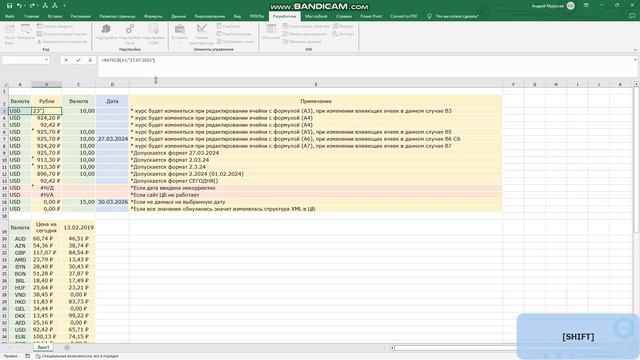Screen dimensions: 640x360
Task: Select column header C
Action: 78,84
